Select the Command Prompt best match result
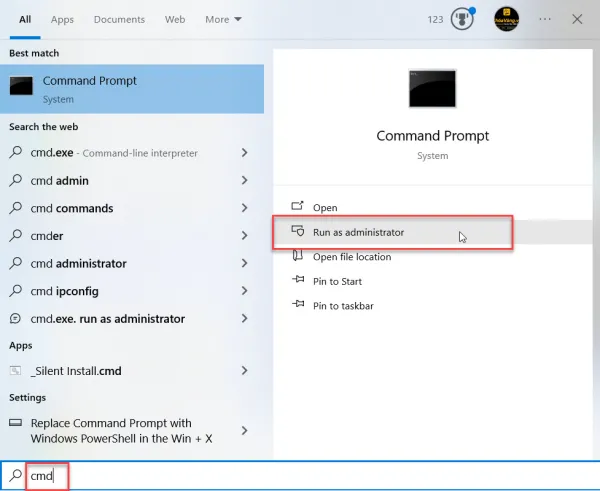Viewport: 600px width, 491px height. (132, 89)
